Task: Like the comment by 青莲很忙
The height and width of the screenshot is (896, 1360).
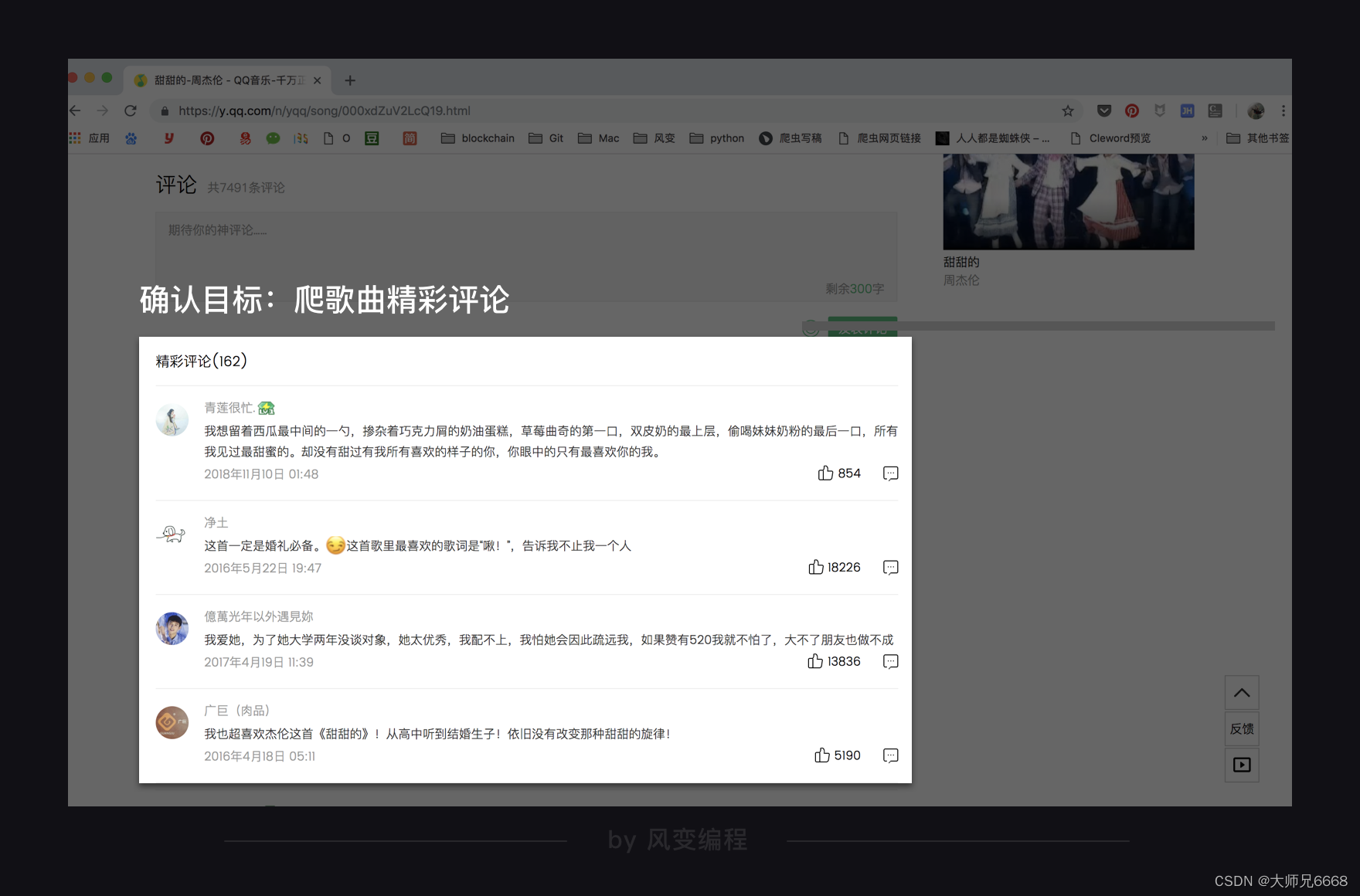Action: (838, 473)
